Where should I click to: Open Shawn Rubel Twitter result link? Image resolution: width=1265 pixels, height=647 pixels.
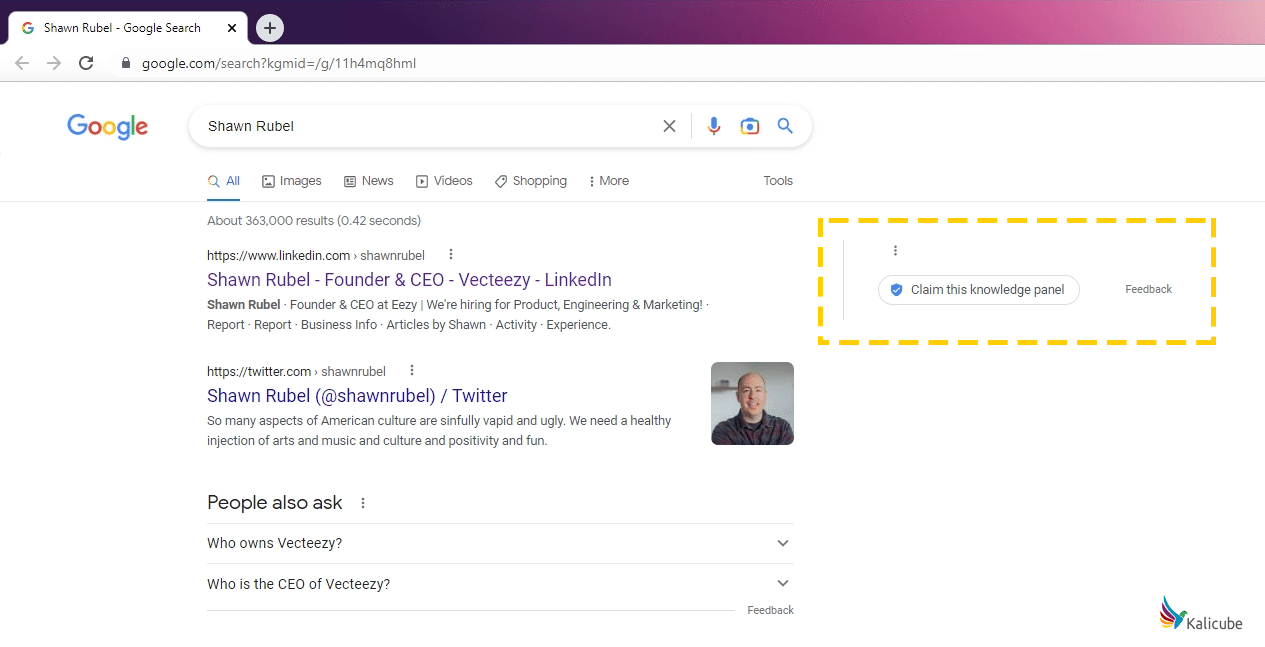point(357,396)
